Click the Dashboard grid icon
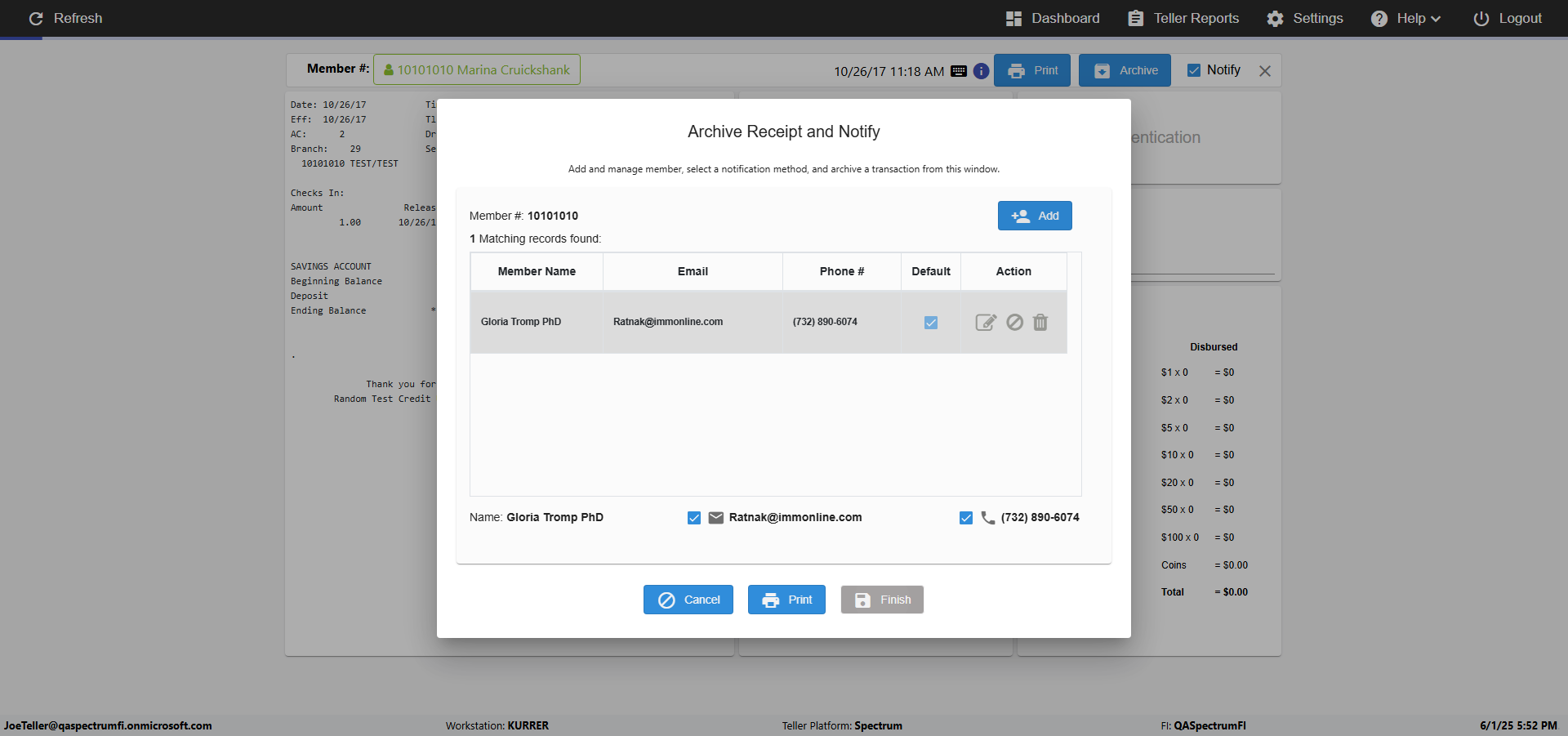This screenshot has width=1568, height=736. [1014, 19]
